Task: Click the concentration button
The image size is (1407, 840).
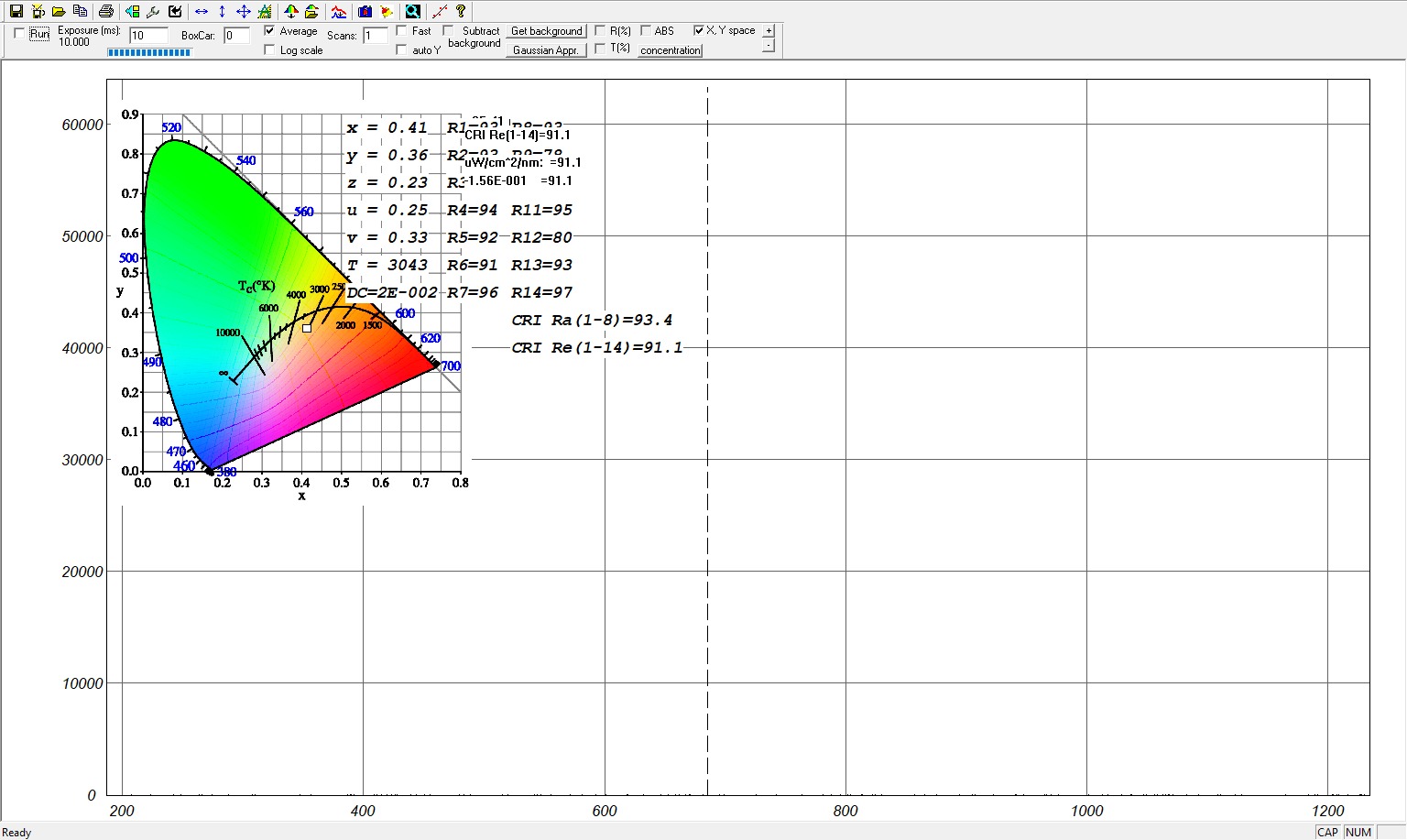Action: (x=670, y=50)
